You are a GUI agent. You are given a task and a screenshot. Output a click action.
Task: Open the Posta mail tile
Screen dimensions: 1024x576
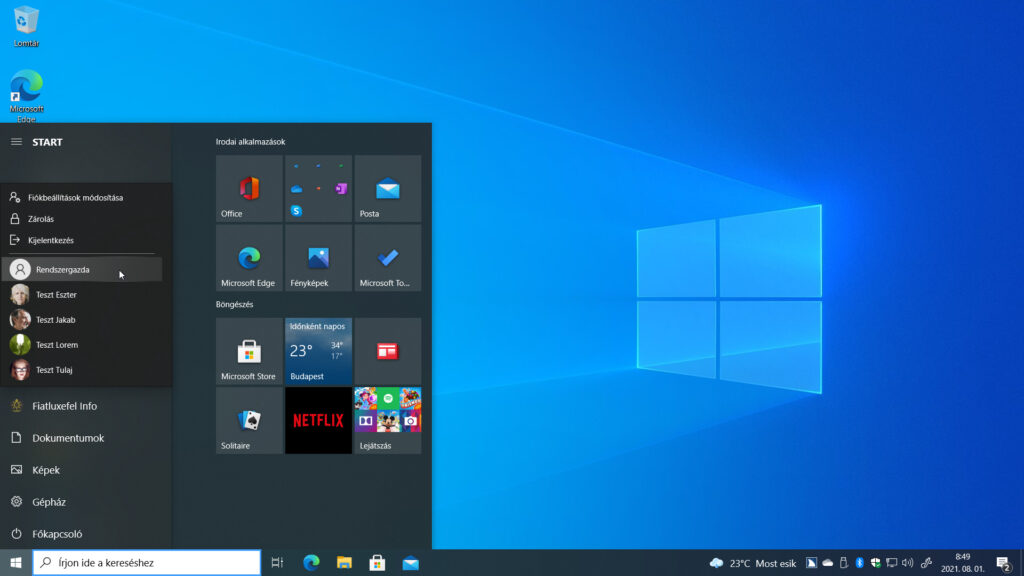pos(387,189)
